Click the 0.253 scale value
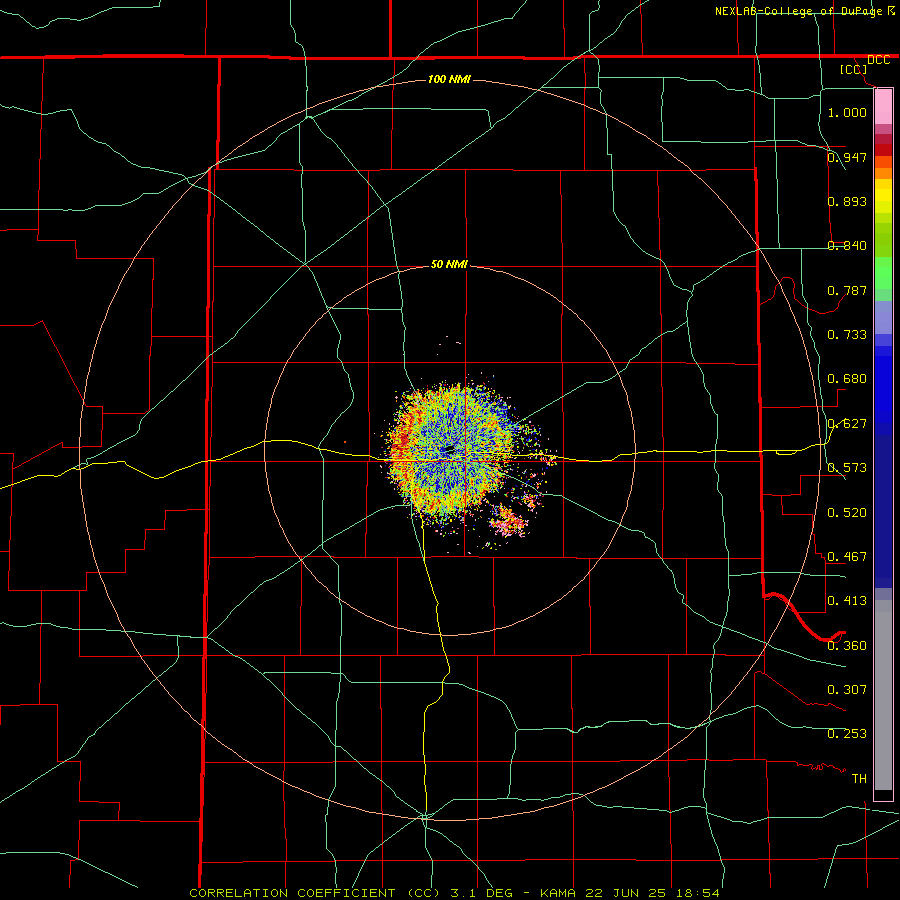Viewport: 900px width, 900px height. [847, 734]
